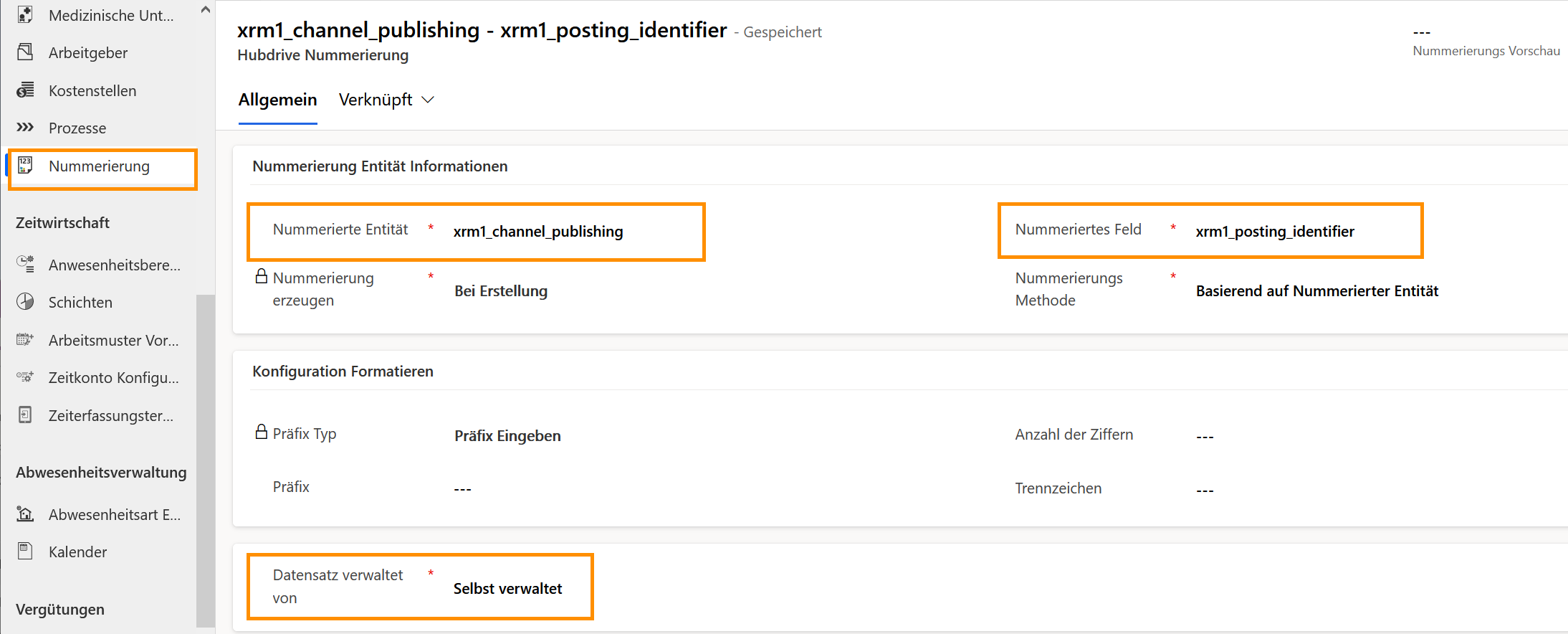Switch to the Allgemein tab

point(277,100)
